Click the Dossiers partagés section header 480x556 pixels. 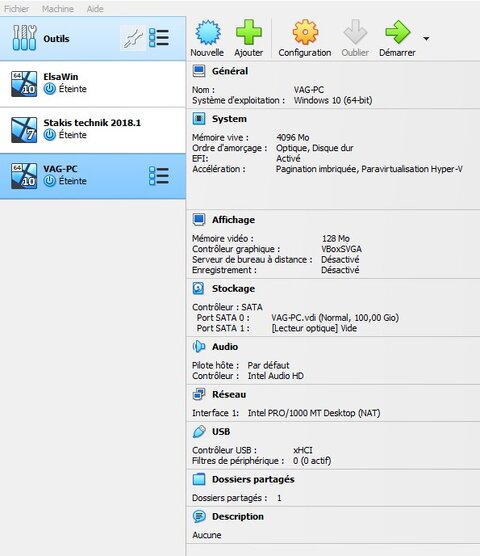pos(253,479)
